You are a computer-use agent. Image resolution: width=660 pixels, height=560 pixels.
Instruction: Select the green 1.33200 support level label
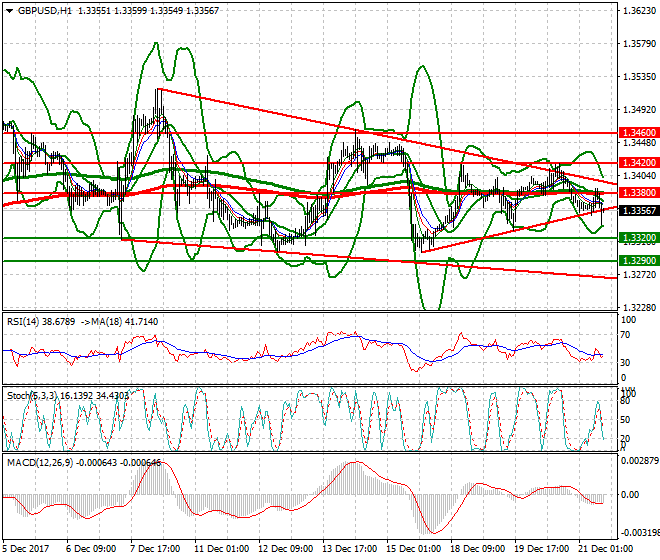(639, 238)
